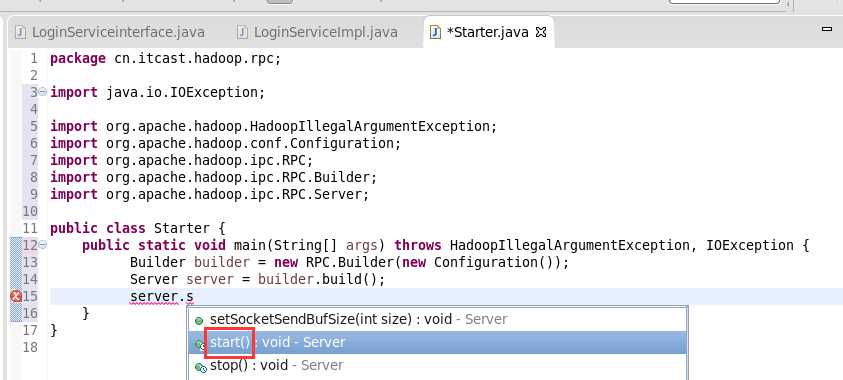
Task: Place cursor on package cn.itcast.hadoop.rpc line
Action: [166, 58]
